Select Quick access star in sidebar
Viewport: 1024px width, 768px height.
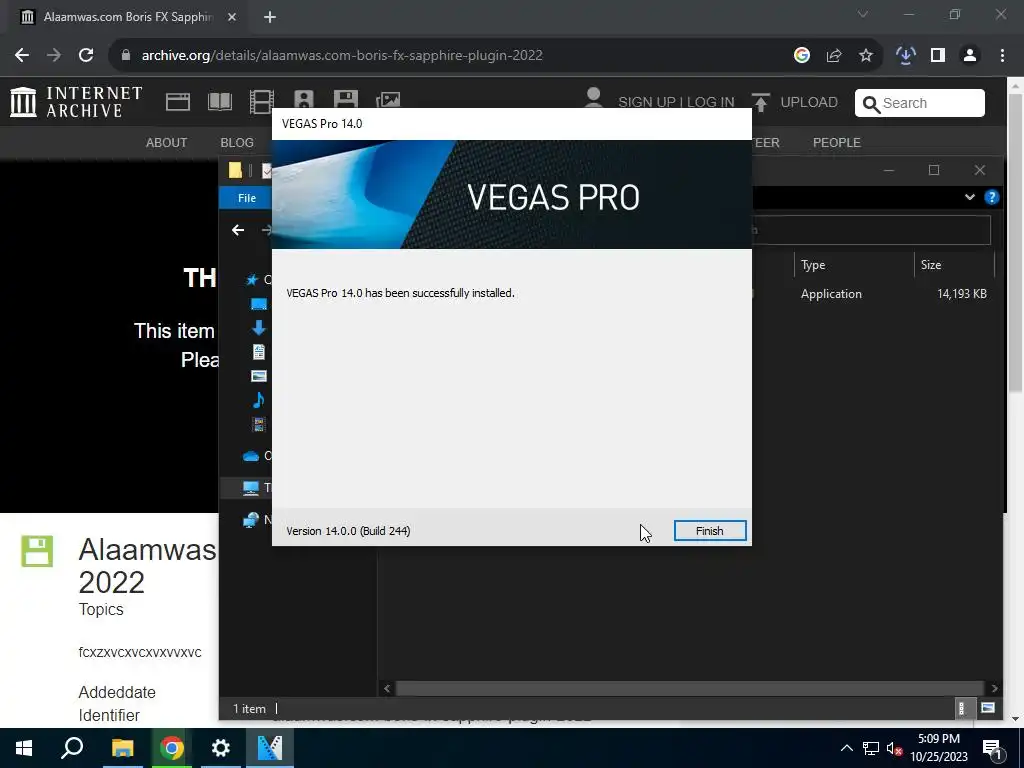pyautogui.click(x=252, y=280)
